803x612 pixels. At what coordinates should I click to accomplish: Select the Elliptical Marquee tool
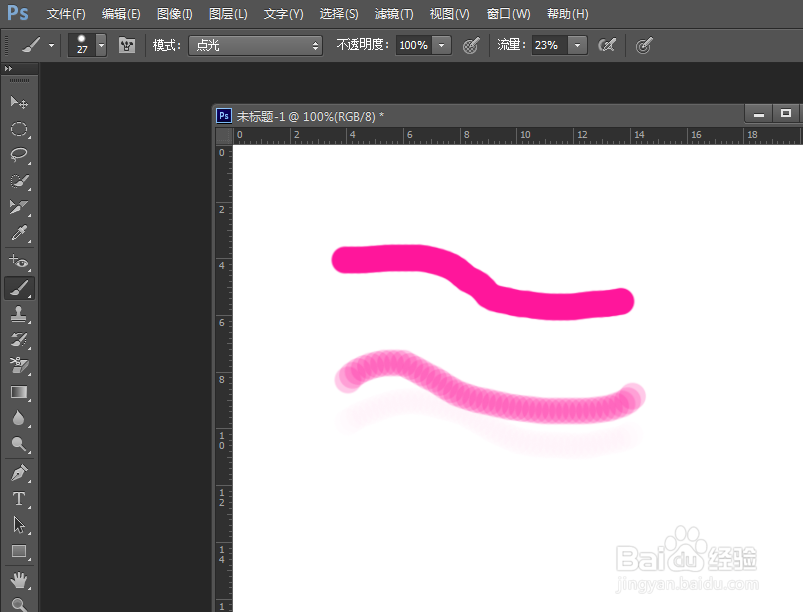[x=20, y=129]
